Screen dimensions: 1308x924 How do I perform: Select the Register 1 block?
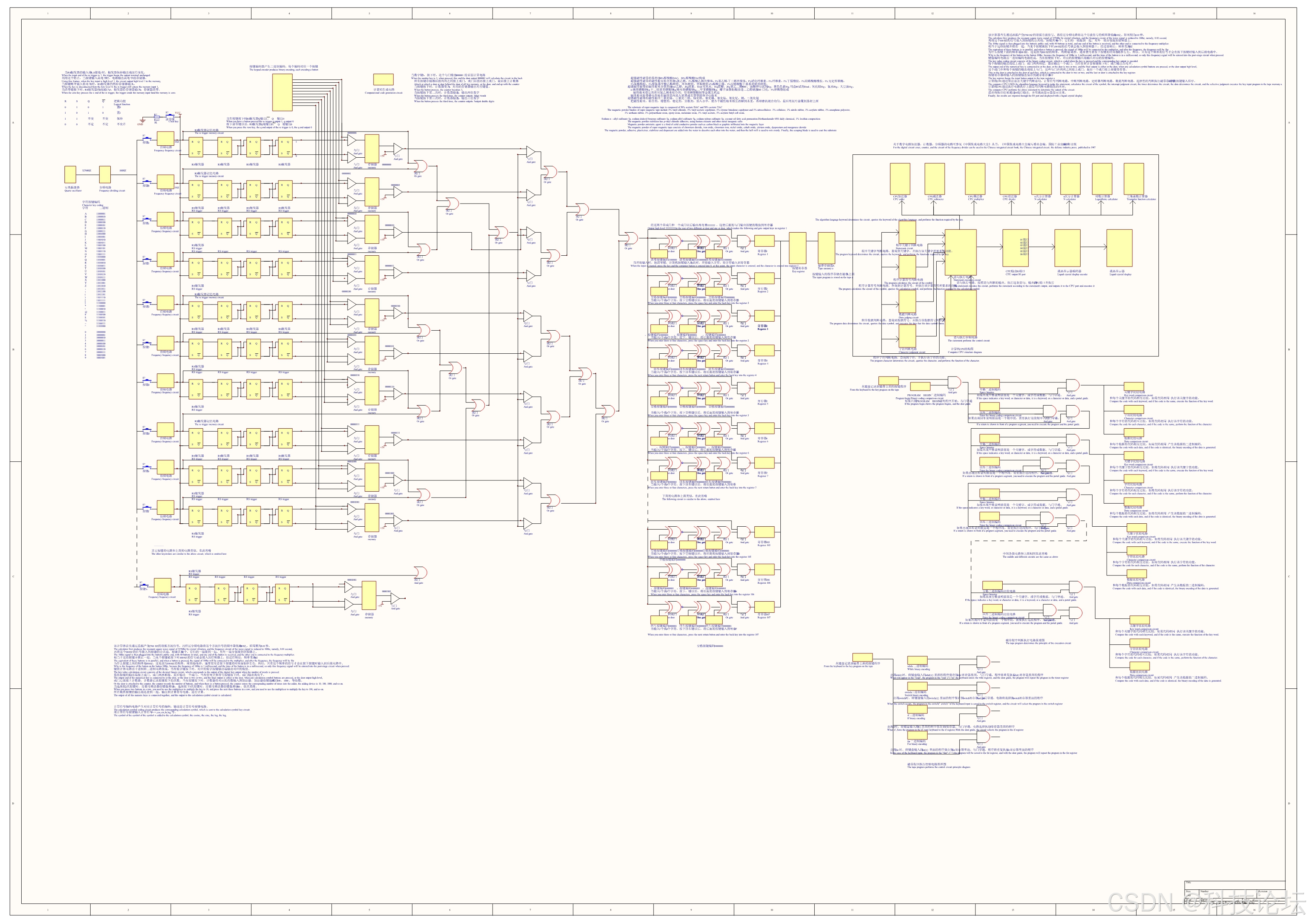pyautogui.click(x=764, y=241)
